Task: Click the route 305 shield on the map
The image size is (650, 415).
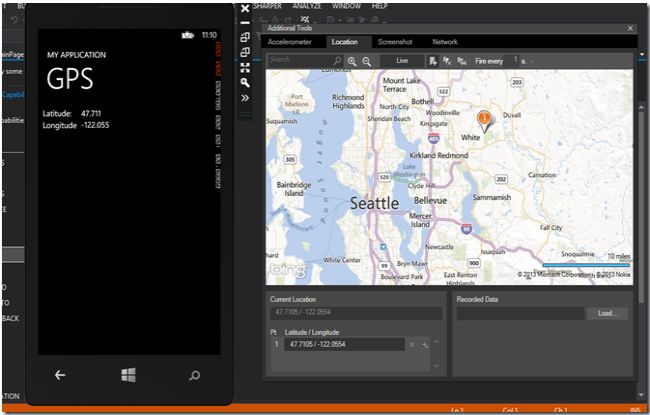Action: (x=290, y=159)
